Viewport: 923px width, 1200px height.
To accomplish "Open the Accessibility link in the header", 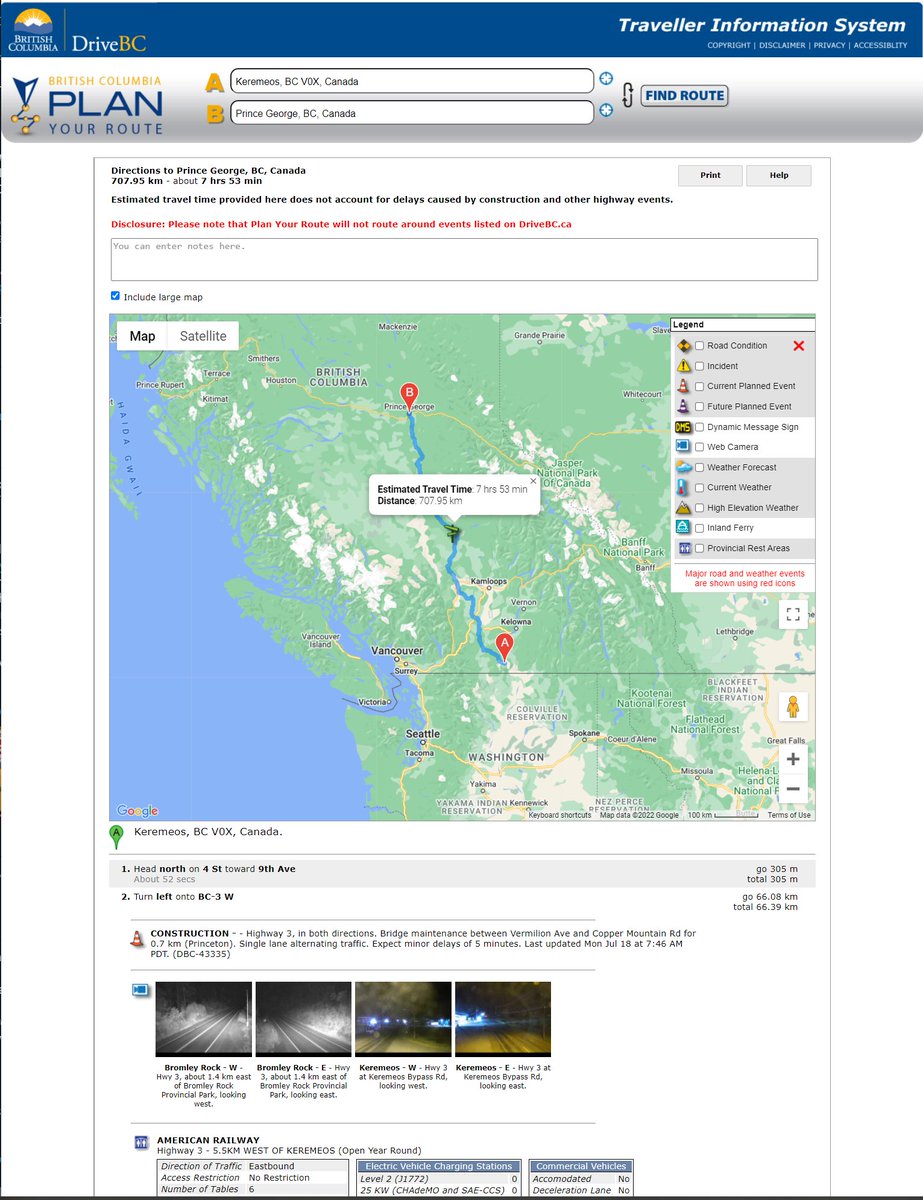I will tap(880, 45).
